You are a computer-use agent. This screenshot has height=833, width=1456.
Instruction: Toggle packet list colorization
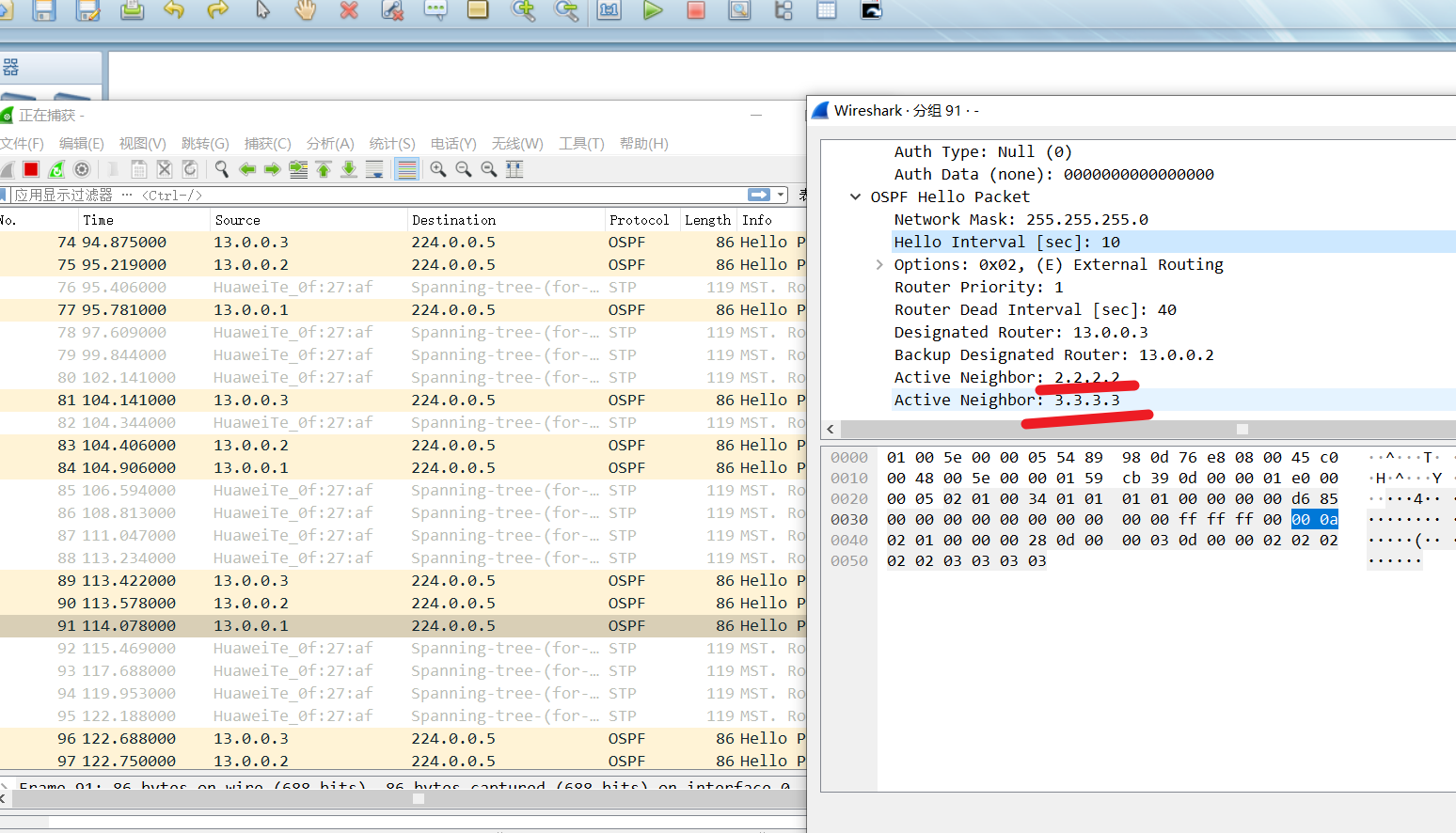point(407,169)
